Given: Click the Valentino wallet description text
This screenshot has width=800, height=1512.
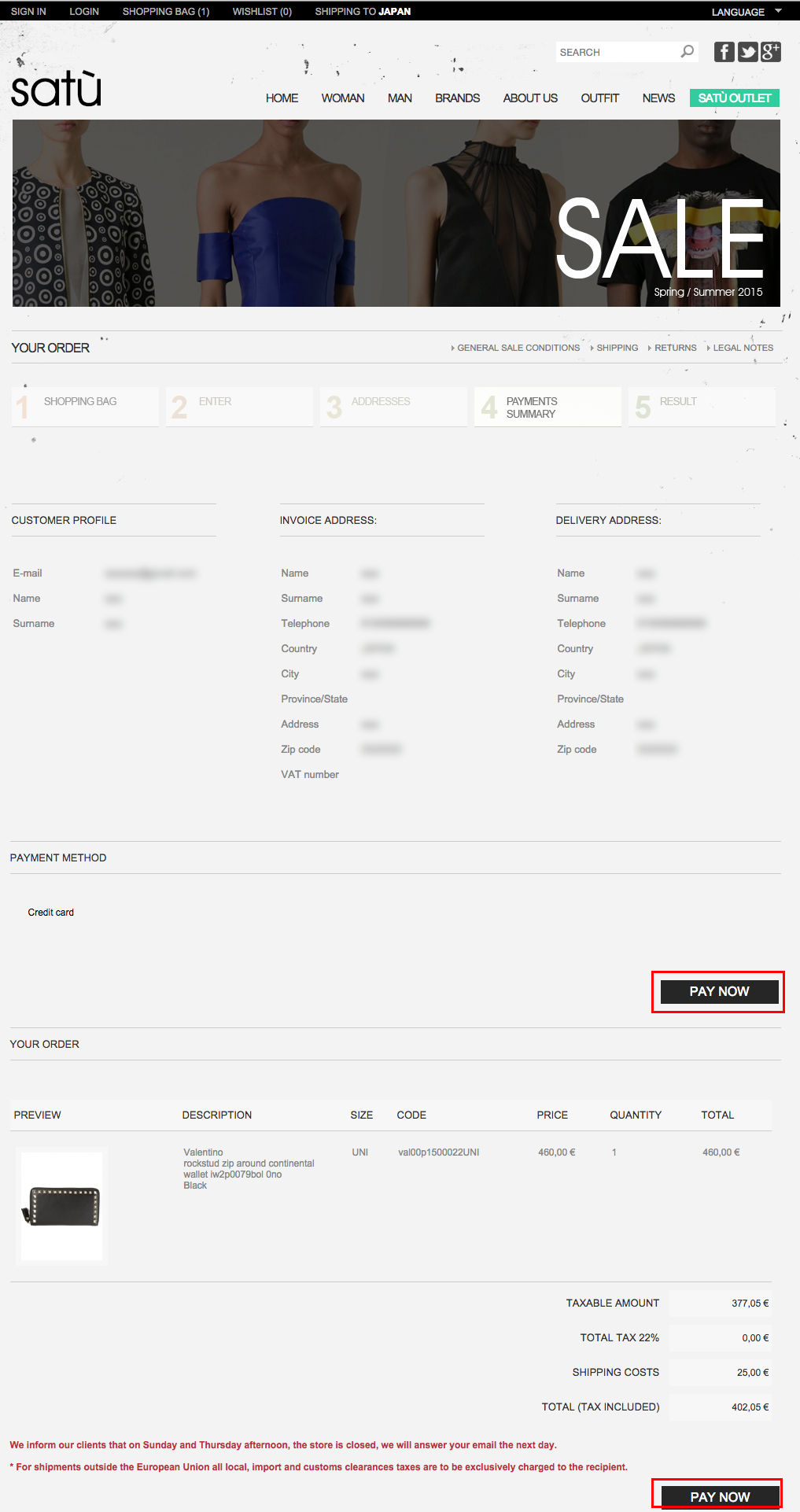Looking at the screenshot, I should (249, 1169).
